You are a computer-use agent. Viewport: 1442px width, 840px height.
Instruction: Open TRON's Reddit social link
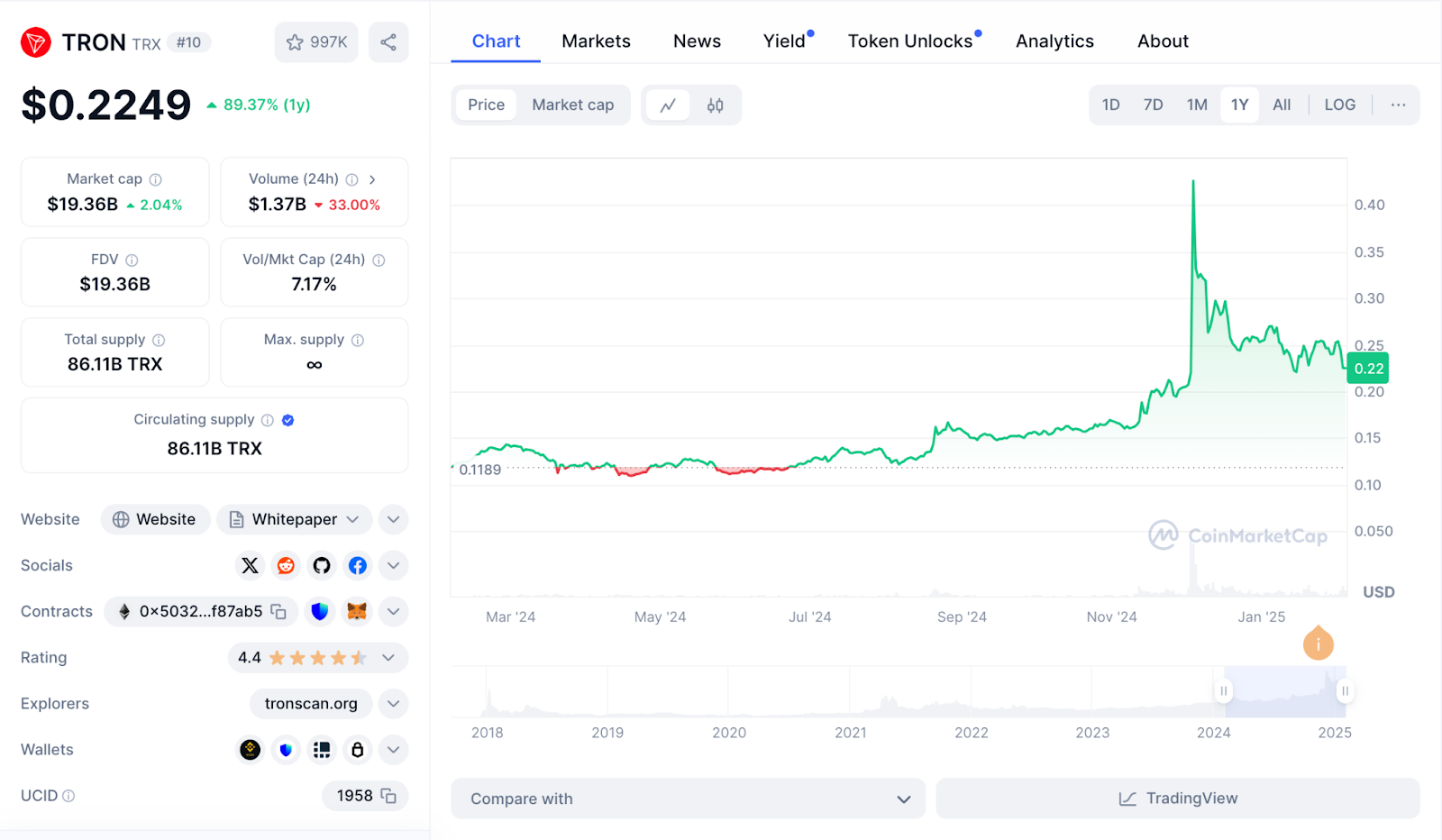tap(286, 565)
